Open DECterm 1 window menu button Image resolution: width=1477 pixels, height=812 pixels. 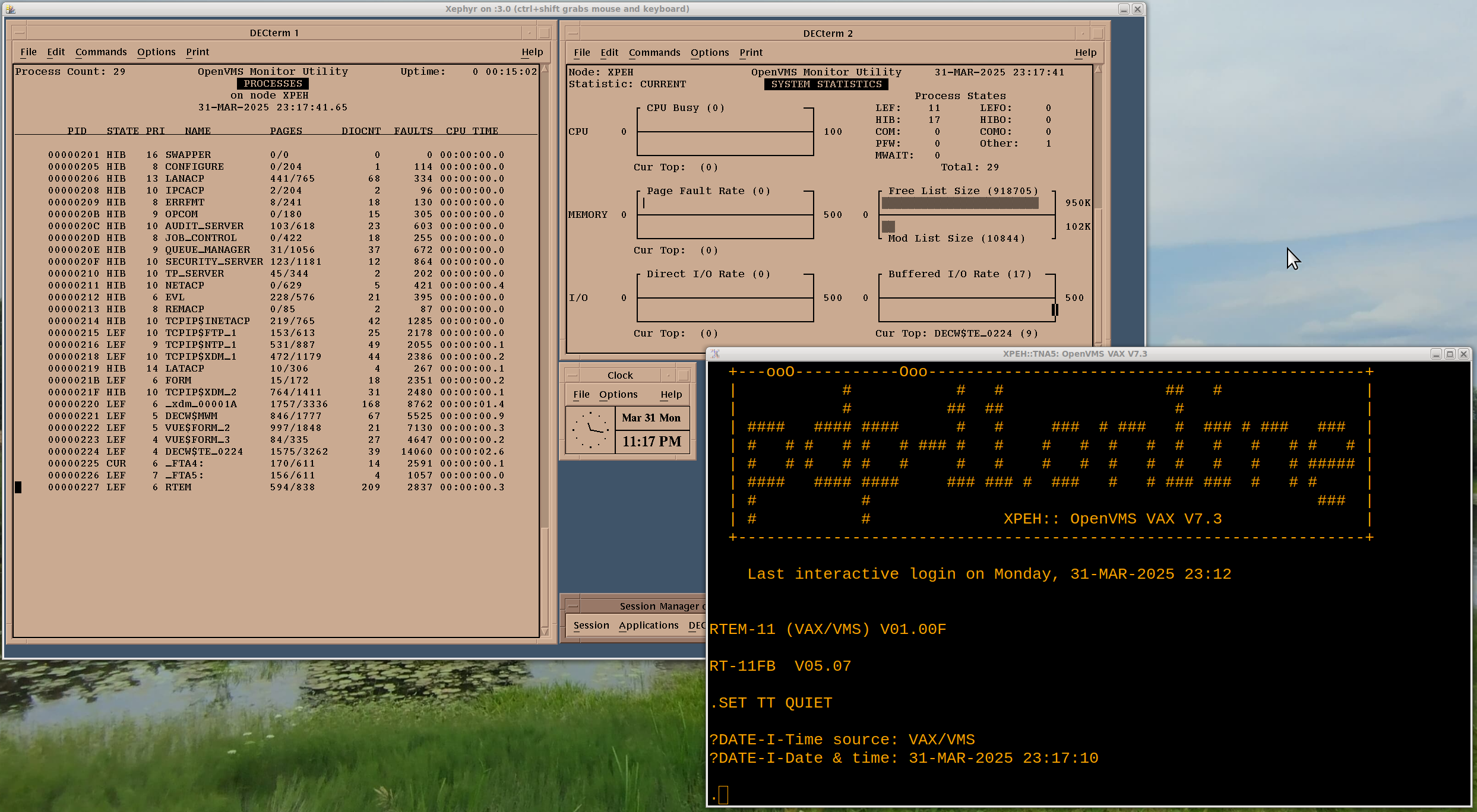tap(19, 33)
